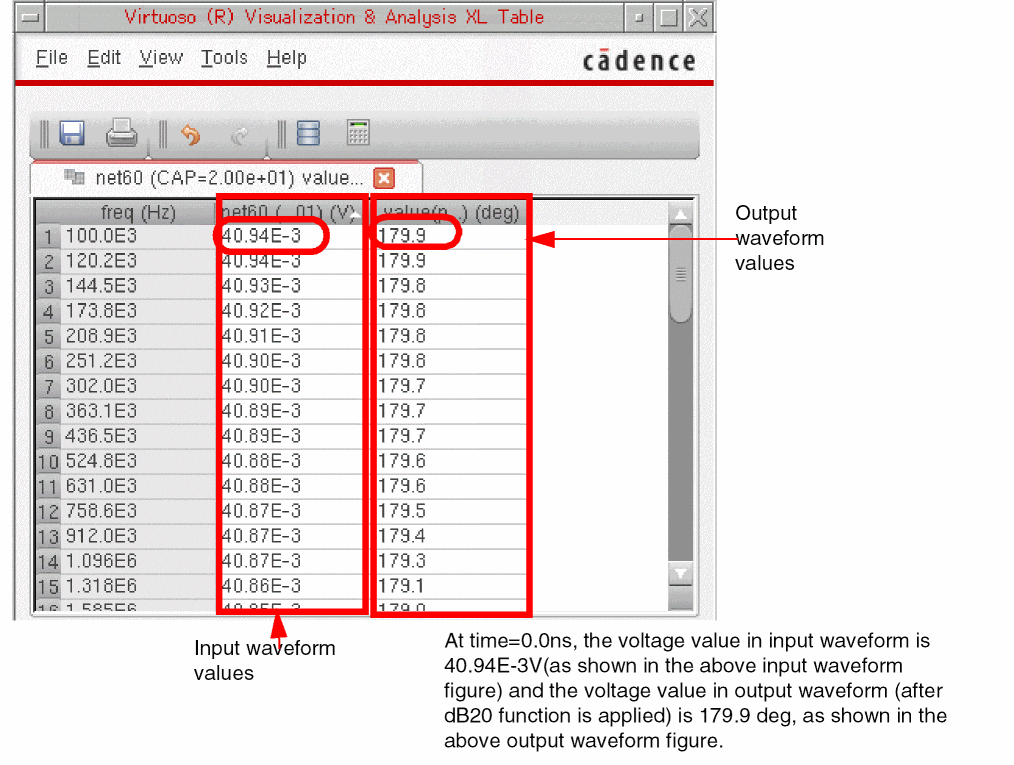Select row number 10 header
Image resolution: width=1014 pixels, height=765 pixels.
(49, 462)
